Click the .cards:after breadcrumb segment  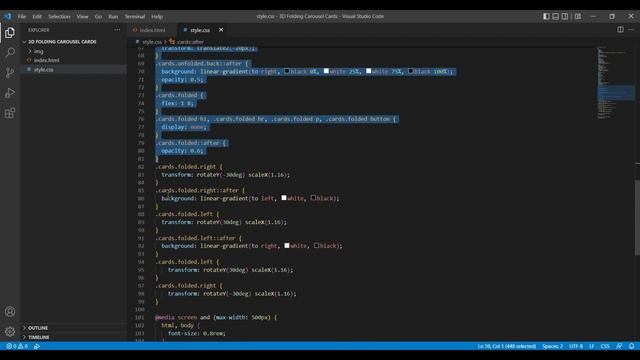pos(190,42)
